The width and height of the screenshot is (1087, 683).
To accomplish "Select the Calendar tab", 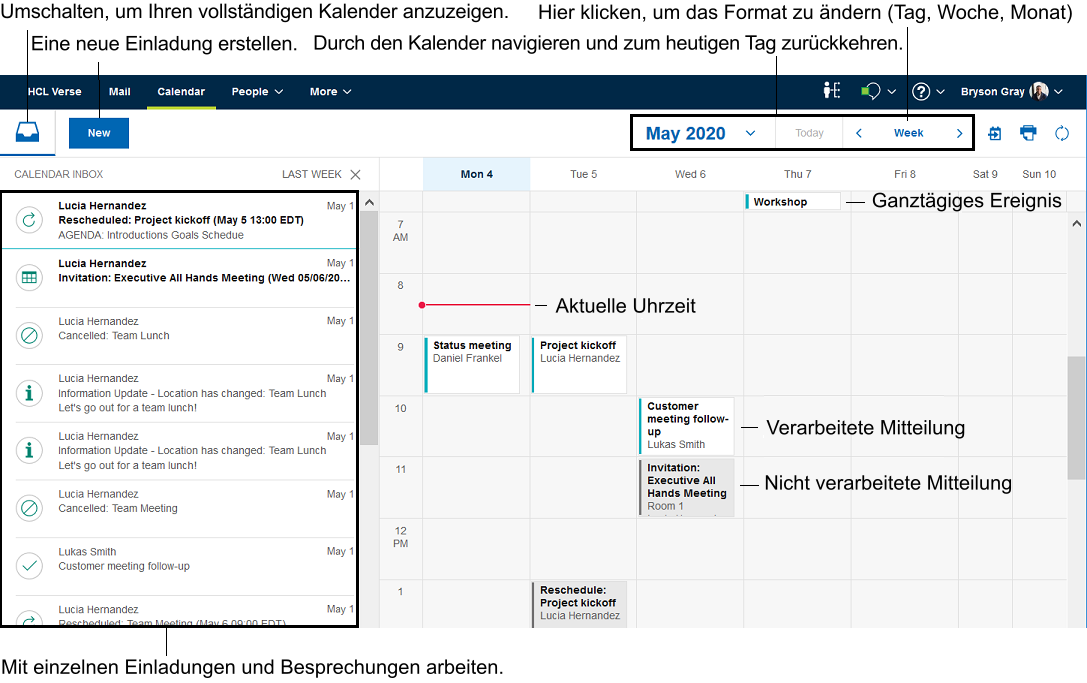I will click(x=181, y=92).
